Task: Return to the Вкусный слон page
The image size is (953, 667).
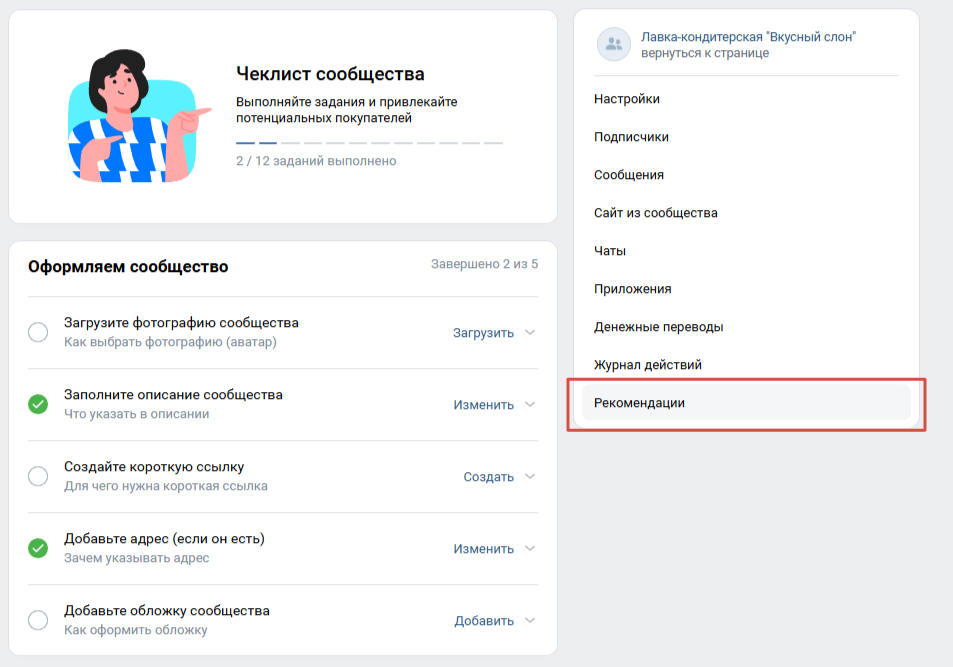Action: point(705,53)
